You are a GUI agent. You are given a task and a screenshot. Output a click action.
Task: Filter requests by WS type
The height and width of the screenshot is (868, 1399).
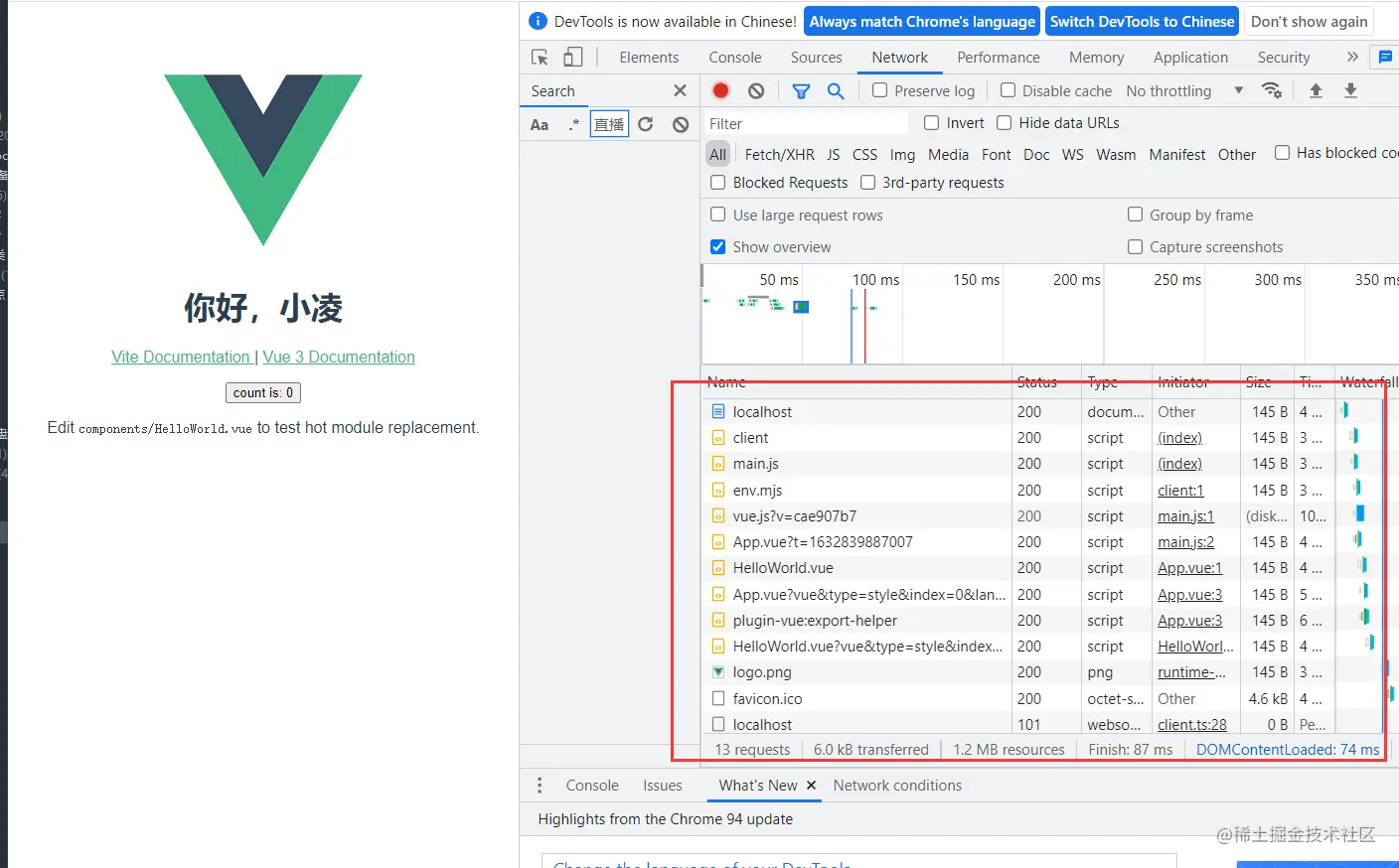click(x=1073, y=154)
